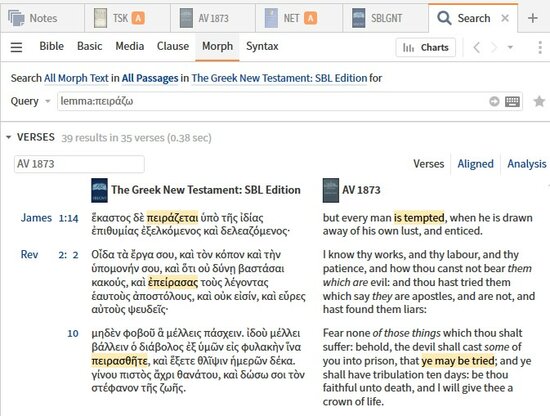This screenshot has height=416, width=550.
Task: Select the Aligned results view
Action: (475, 164)
